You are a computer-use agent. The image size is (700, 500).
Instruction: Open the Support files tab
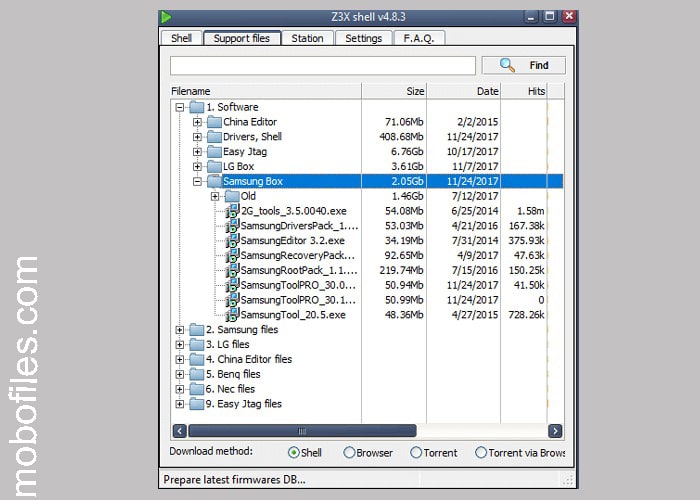pyautogui.click(x=242, y=38)
